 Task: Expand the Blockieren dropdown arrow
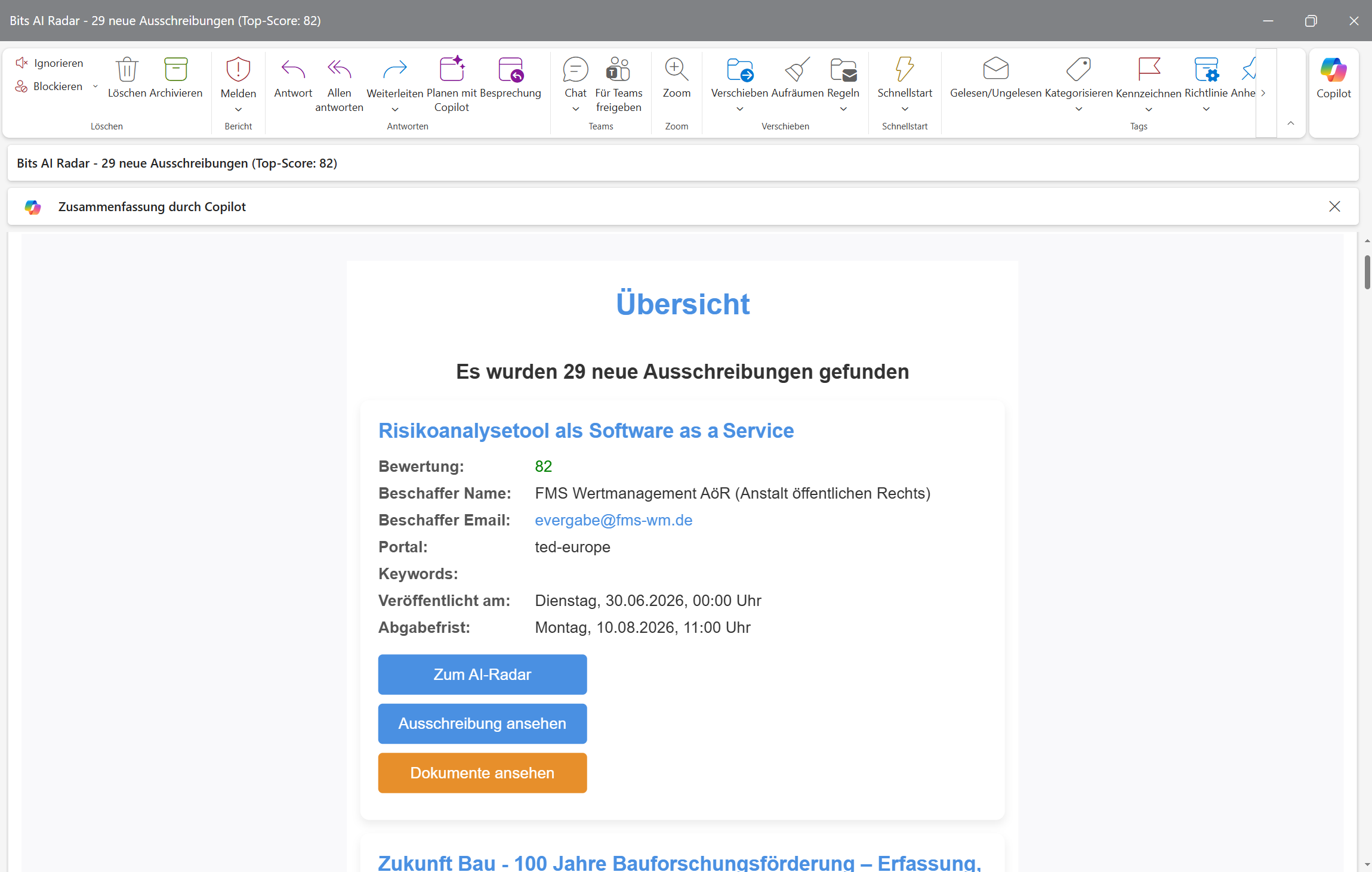tap(95, 86)
